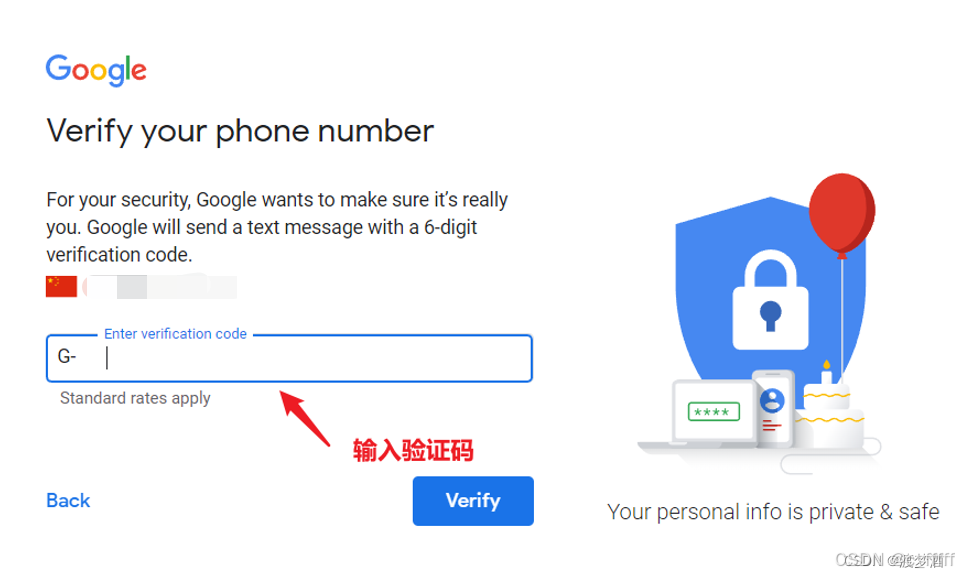Click the blue Verify button
959x577 pixels.
(473, 501)
